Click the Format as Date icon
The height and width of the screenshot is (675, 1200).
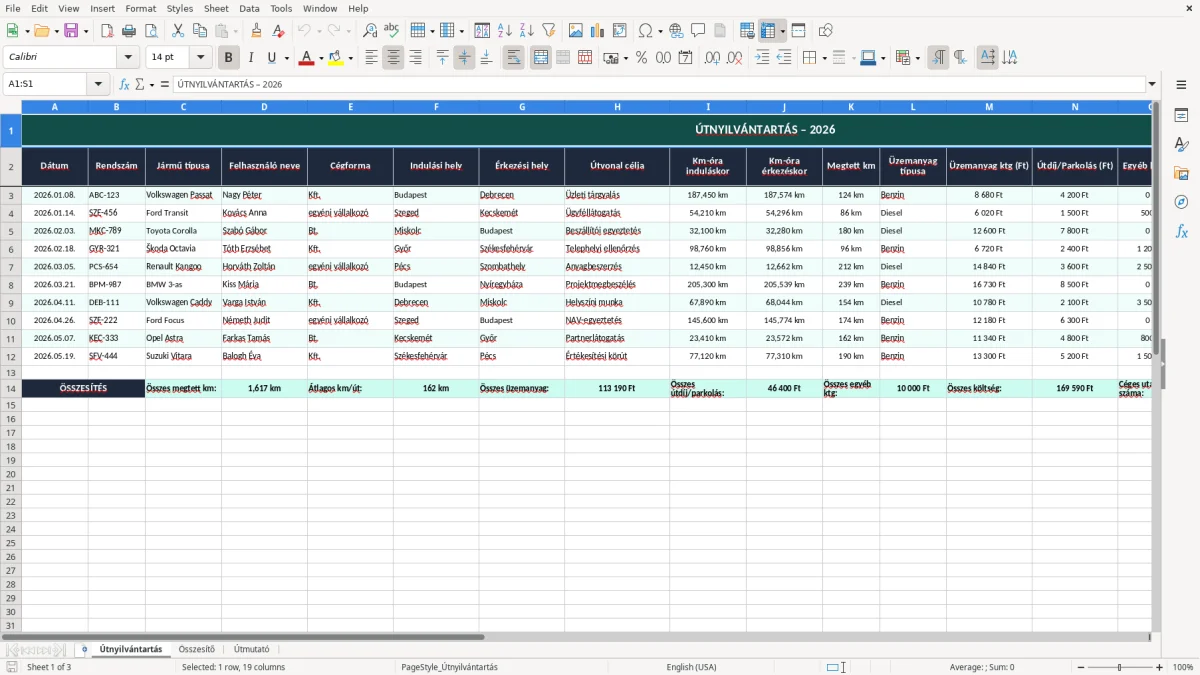pos(685,58)
